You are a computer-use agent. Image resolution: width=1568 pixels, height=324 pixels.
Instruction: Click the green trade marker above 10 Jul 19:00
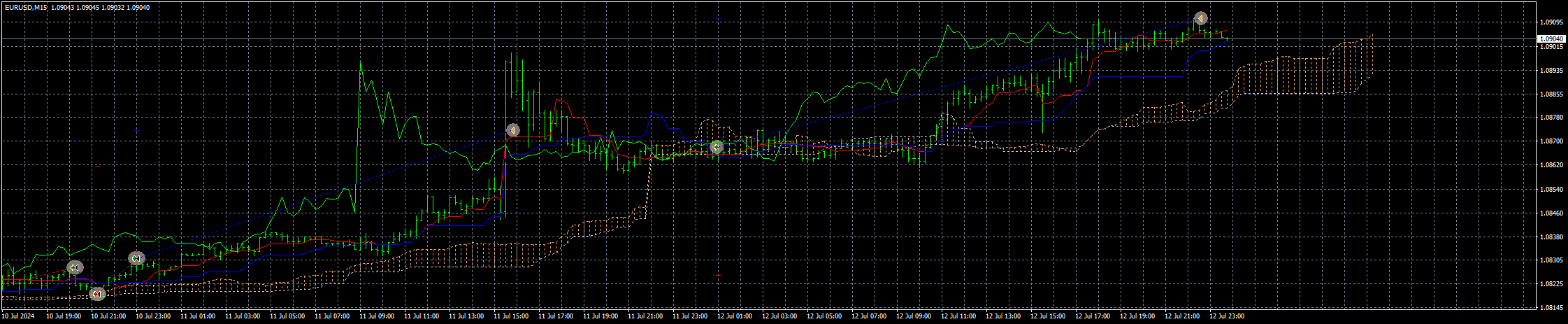75,267
